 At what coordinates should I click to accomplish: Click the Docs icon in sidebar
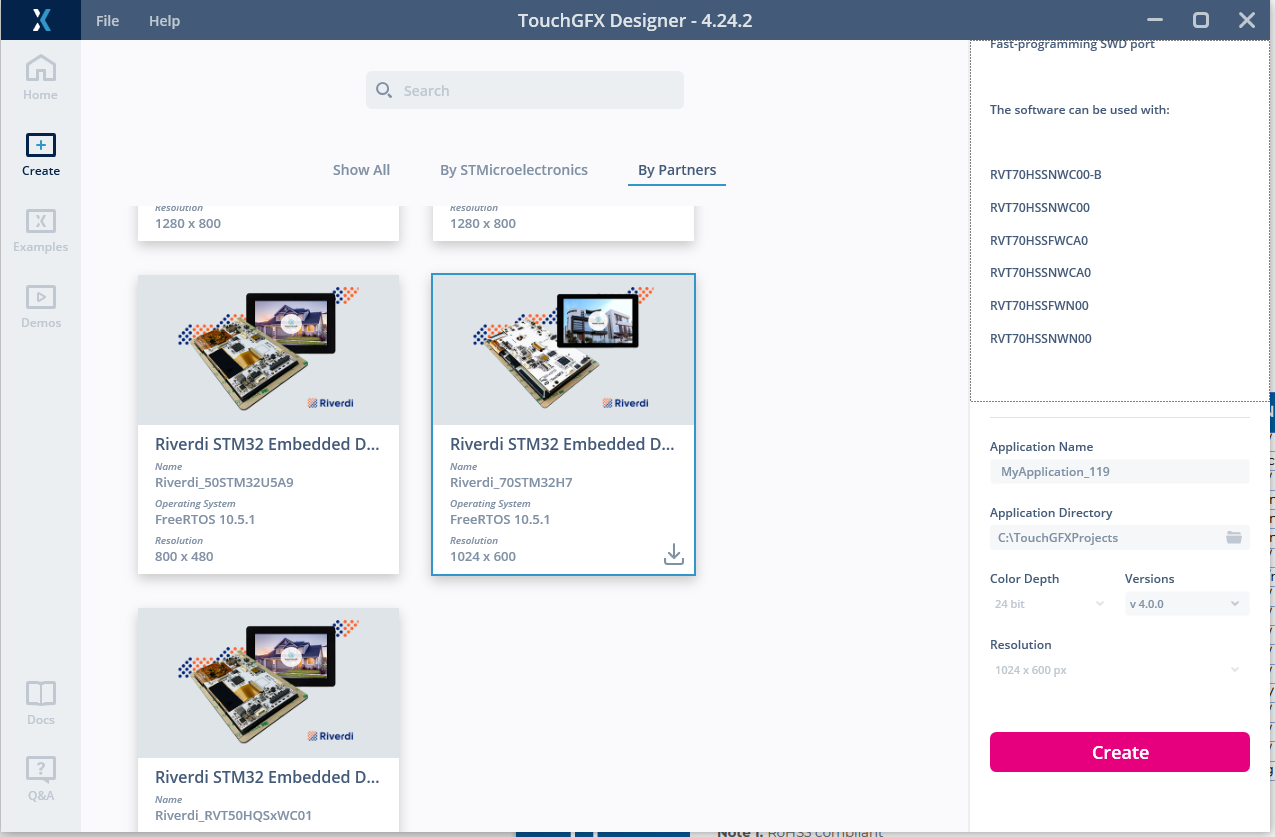click(40, 692)
